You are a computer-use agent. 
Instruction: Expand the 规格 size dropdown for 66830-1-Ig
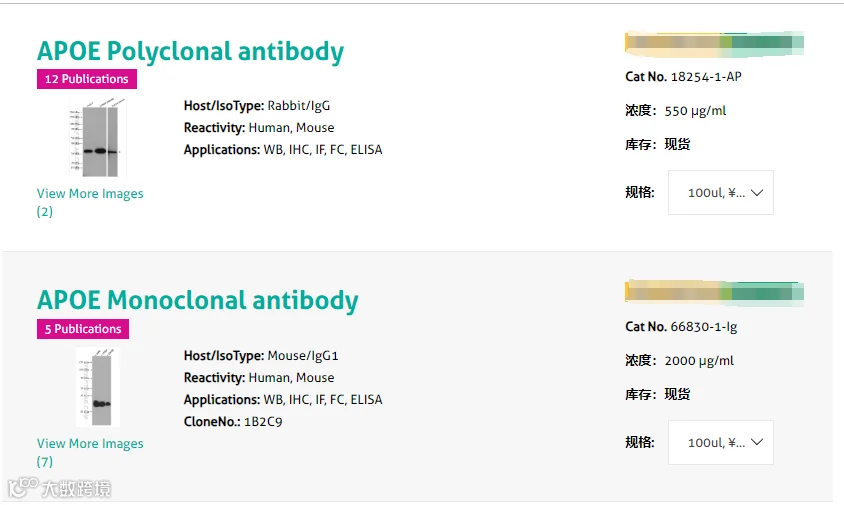tap(720, 442)
